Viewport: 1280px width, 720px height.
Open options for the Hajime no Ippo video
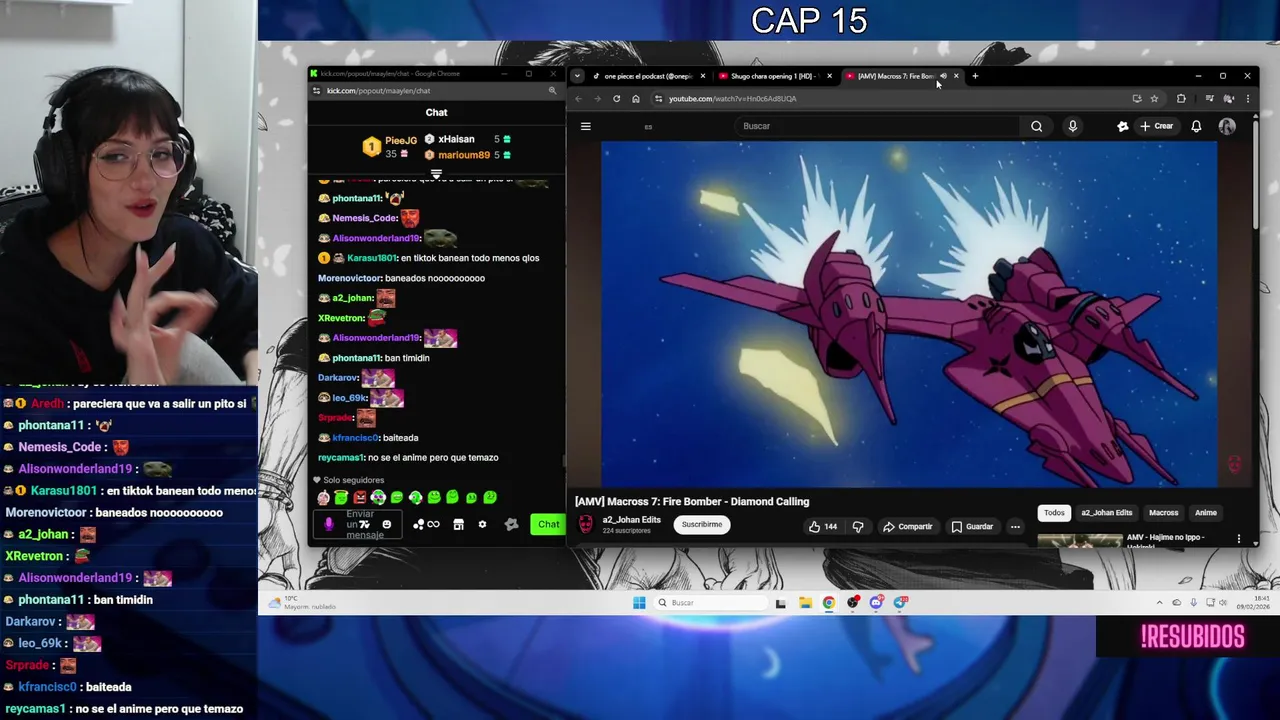coord(1239,539)
